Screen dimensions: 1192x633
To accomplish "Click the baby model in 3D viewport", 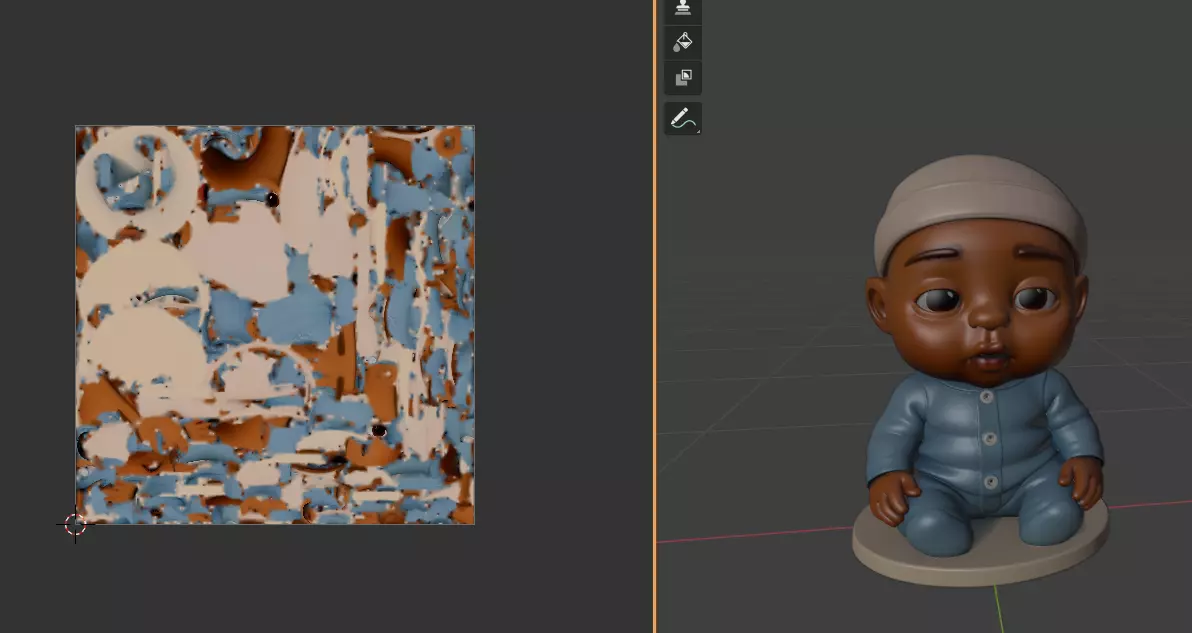I will coord(980,369).
